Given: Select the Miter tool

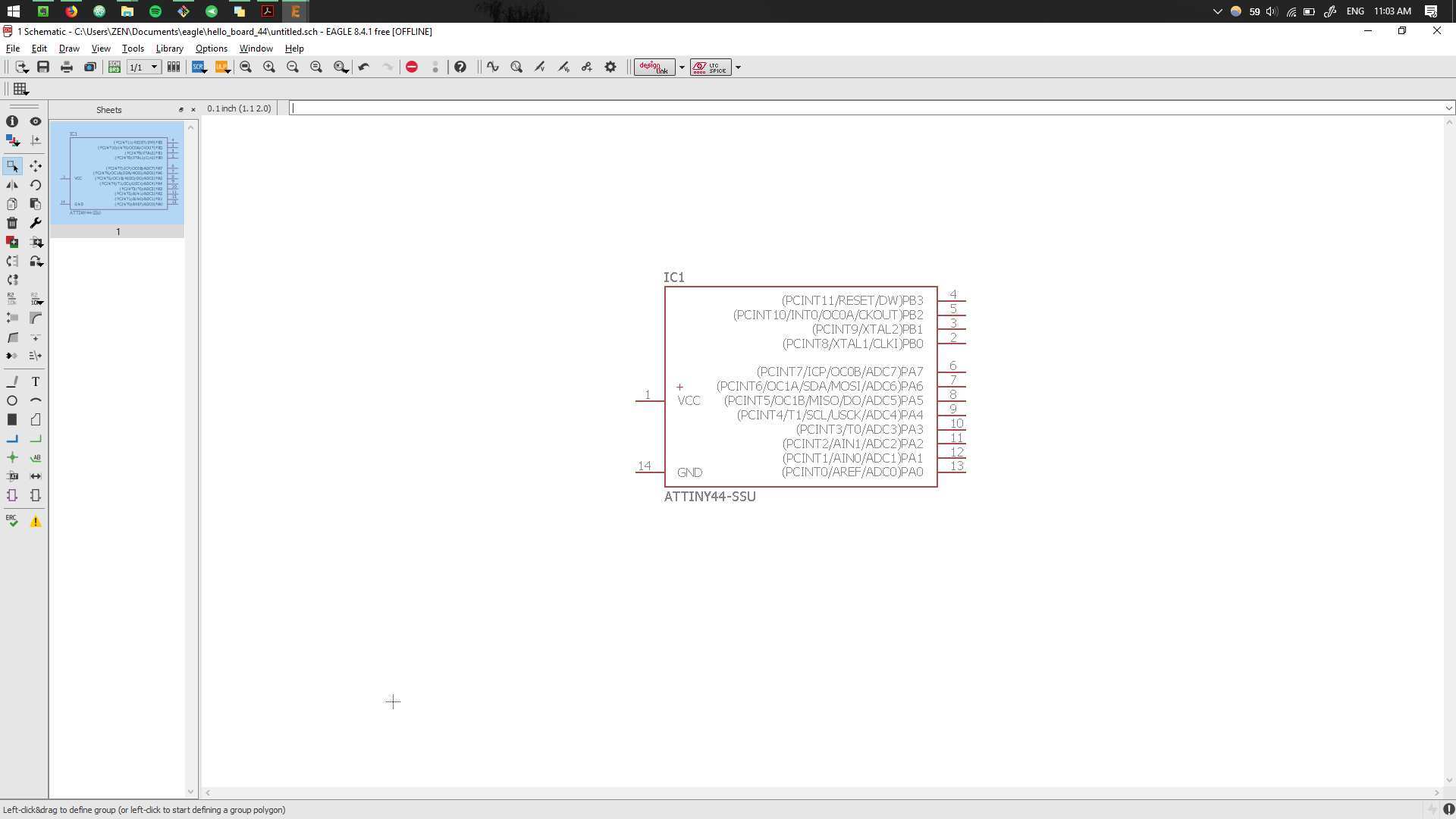Looking at the screenshot, I should 36,318.
